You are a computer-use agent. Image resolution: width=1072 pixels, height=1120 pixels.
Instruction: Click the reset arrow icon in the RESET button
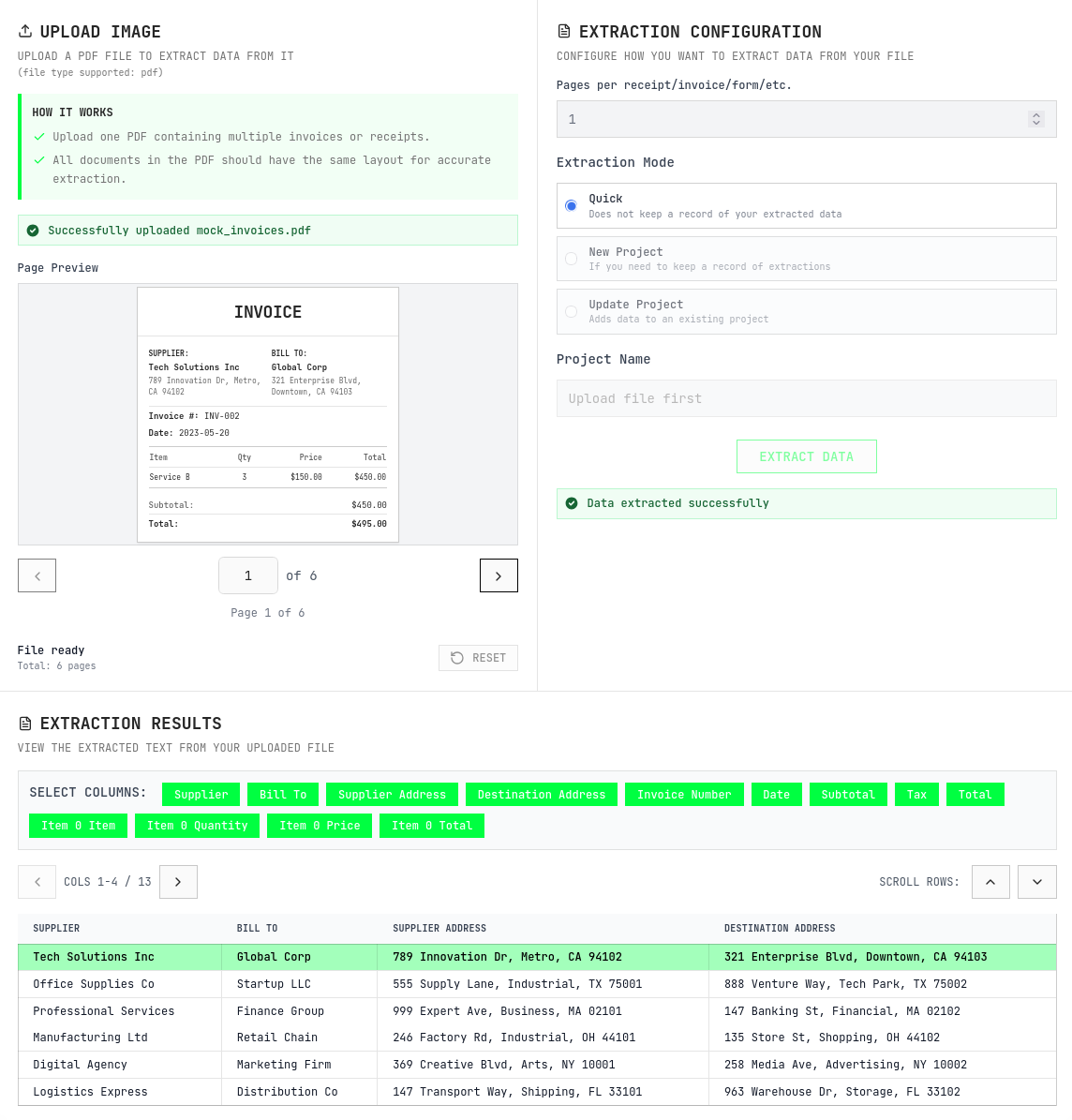458,658
